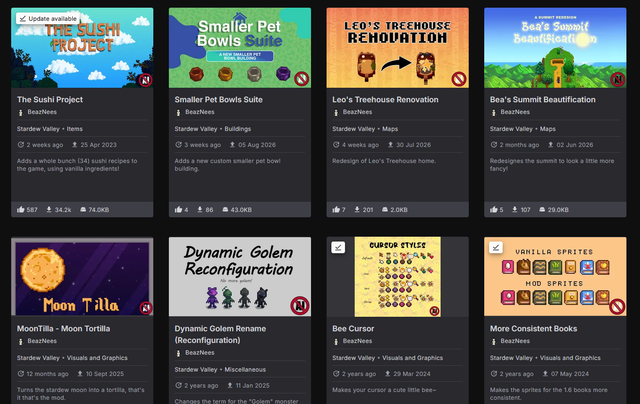Open More Consistent Books title link
Viewport: 640px width, 404px height.
pos(533,329)
